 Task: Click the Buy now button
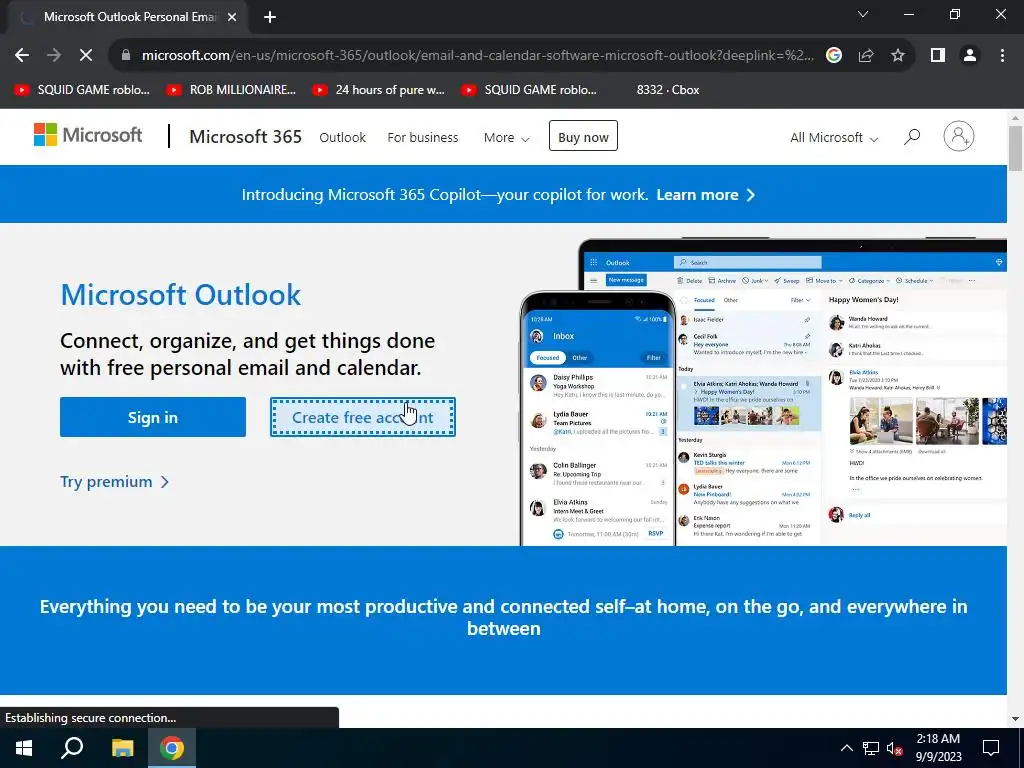(583, 136)
